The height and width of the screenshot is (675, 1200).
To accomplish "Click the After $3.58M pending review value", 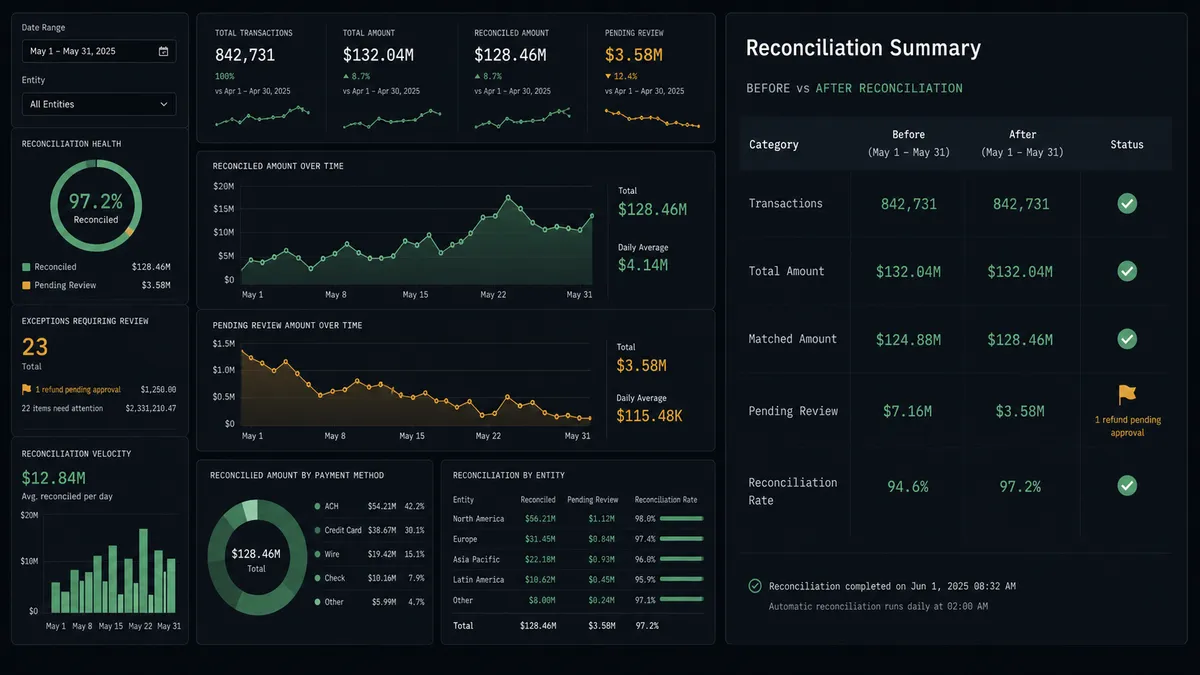I will tap(1020, 411).
